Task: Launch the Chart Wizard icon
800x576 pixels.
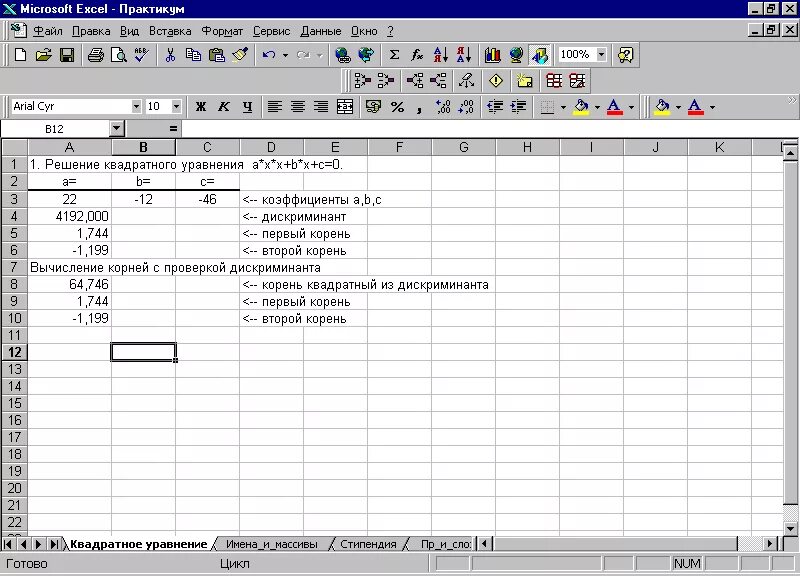Action: 492,55
